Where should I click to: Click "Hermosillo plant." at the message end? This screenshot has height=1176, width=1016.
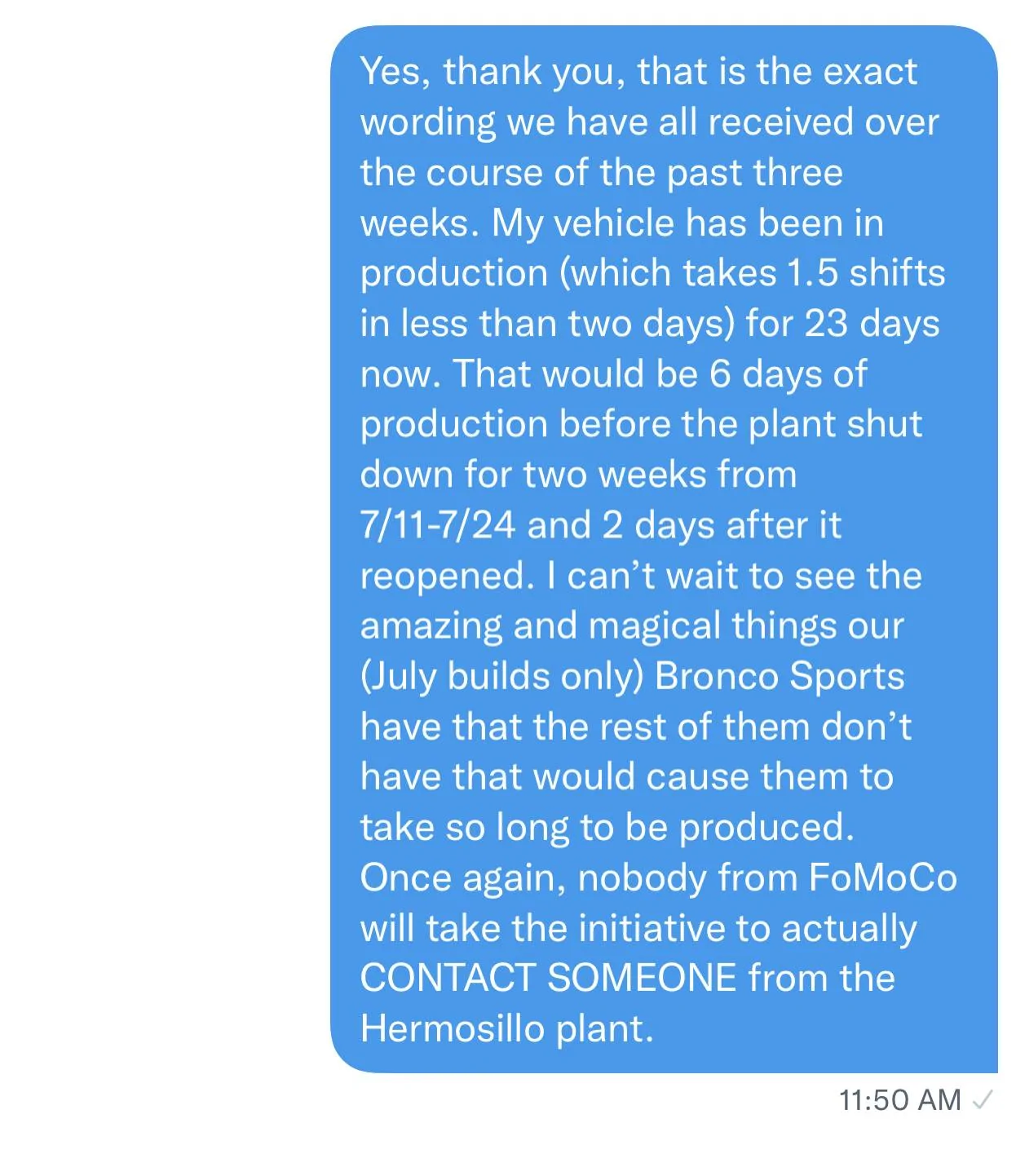tap(506, 1028)
